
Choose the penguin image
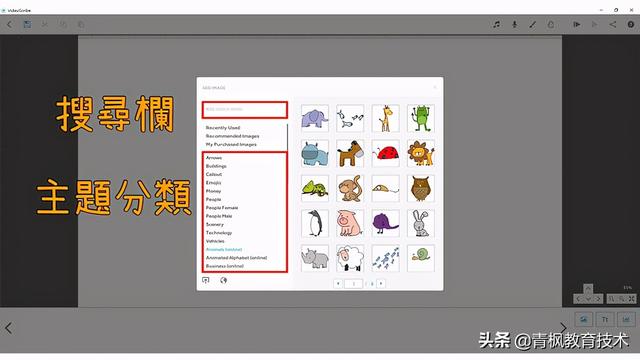click(315, 224)
